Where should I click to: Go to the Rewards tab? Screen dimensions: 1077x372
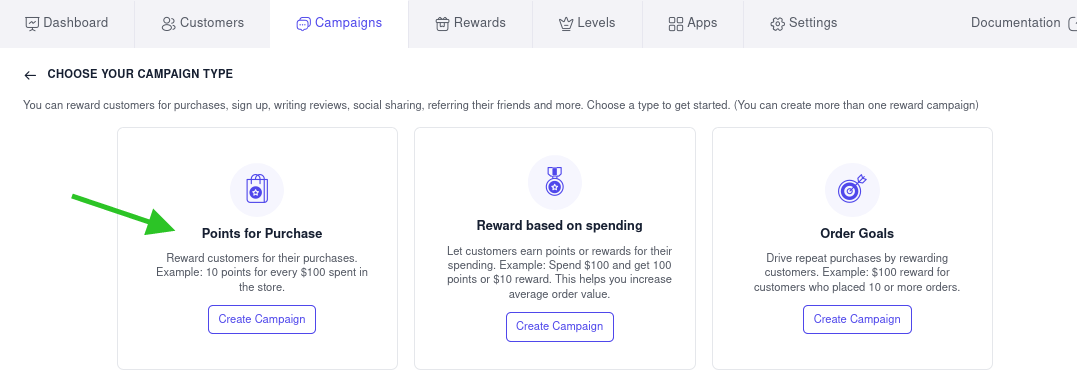point(471,23)
